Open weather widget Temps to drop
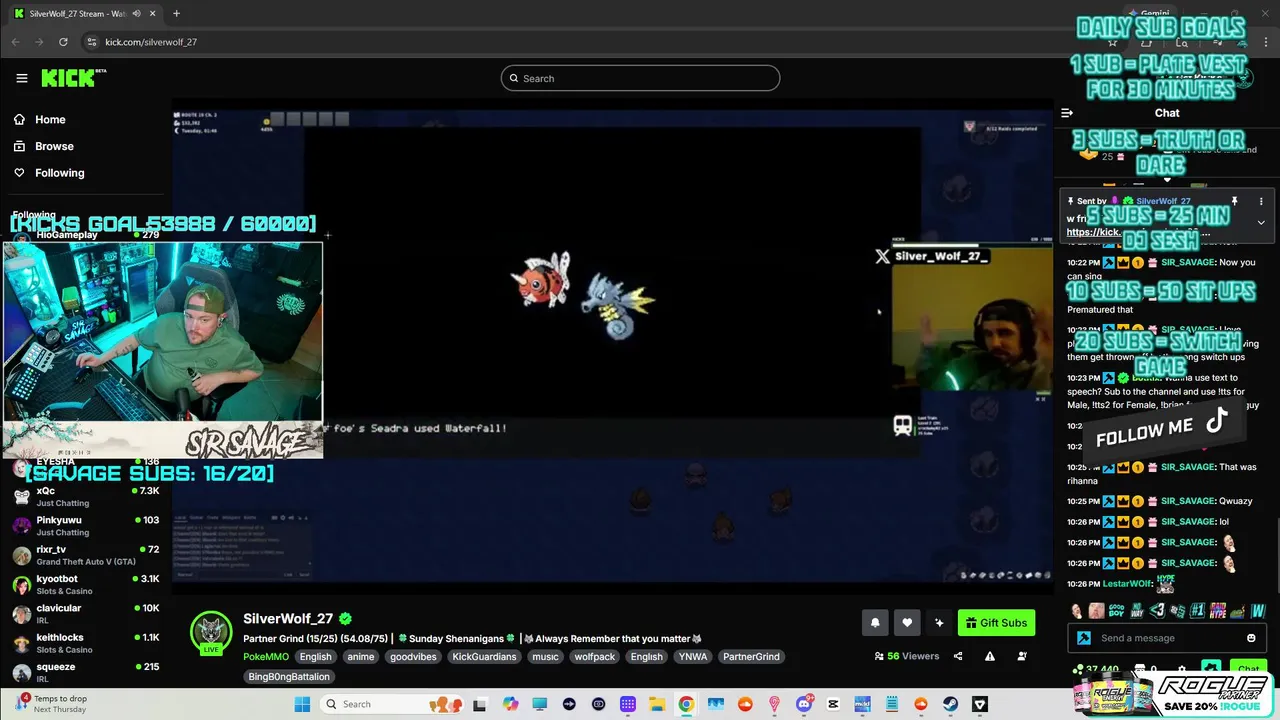 coord(52,704)
